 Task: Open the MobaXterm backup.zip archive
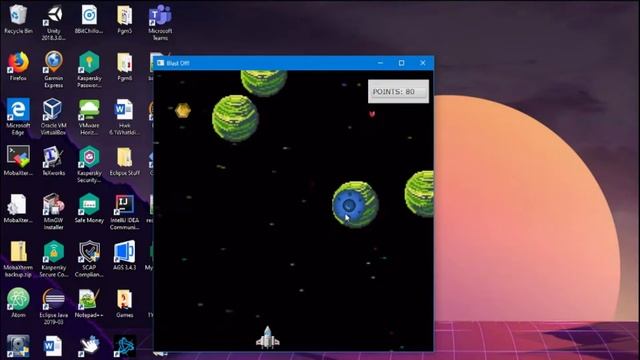[18, 259]
